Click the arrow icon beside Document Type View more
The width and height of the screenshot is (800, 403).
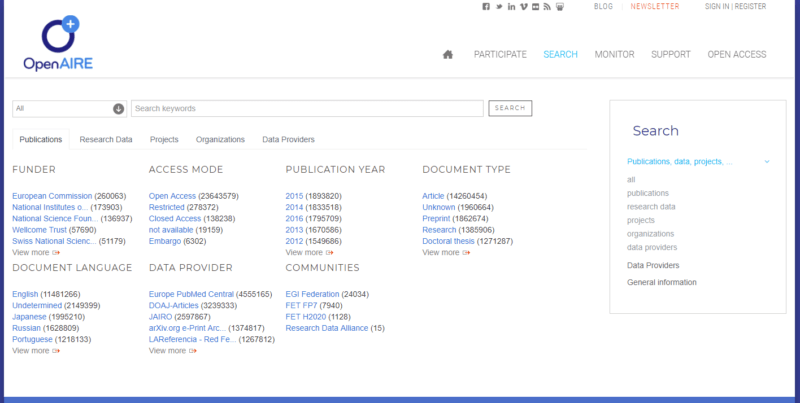(x=466, y=253)
